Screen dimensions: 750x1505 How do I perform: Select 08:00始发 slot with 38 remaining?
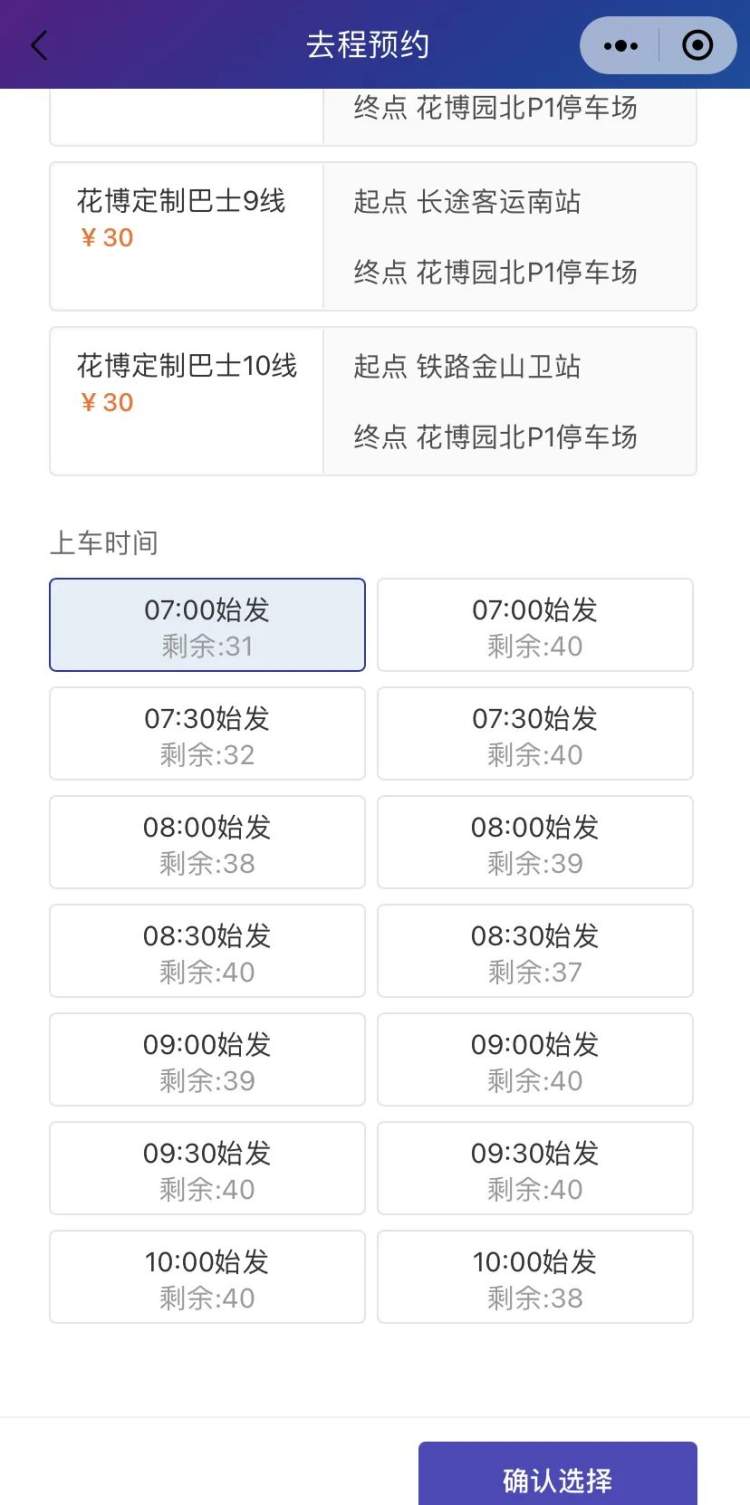pos(207,843)
